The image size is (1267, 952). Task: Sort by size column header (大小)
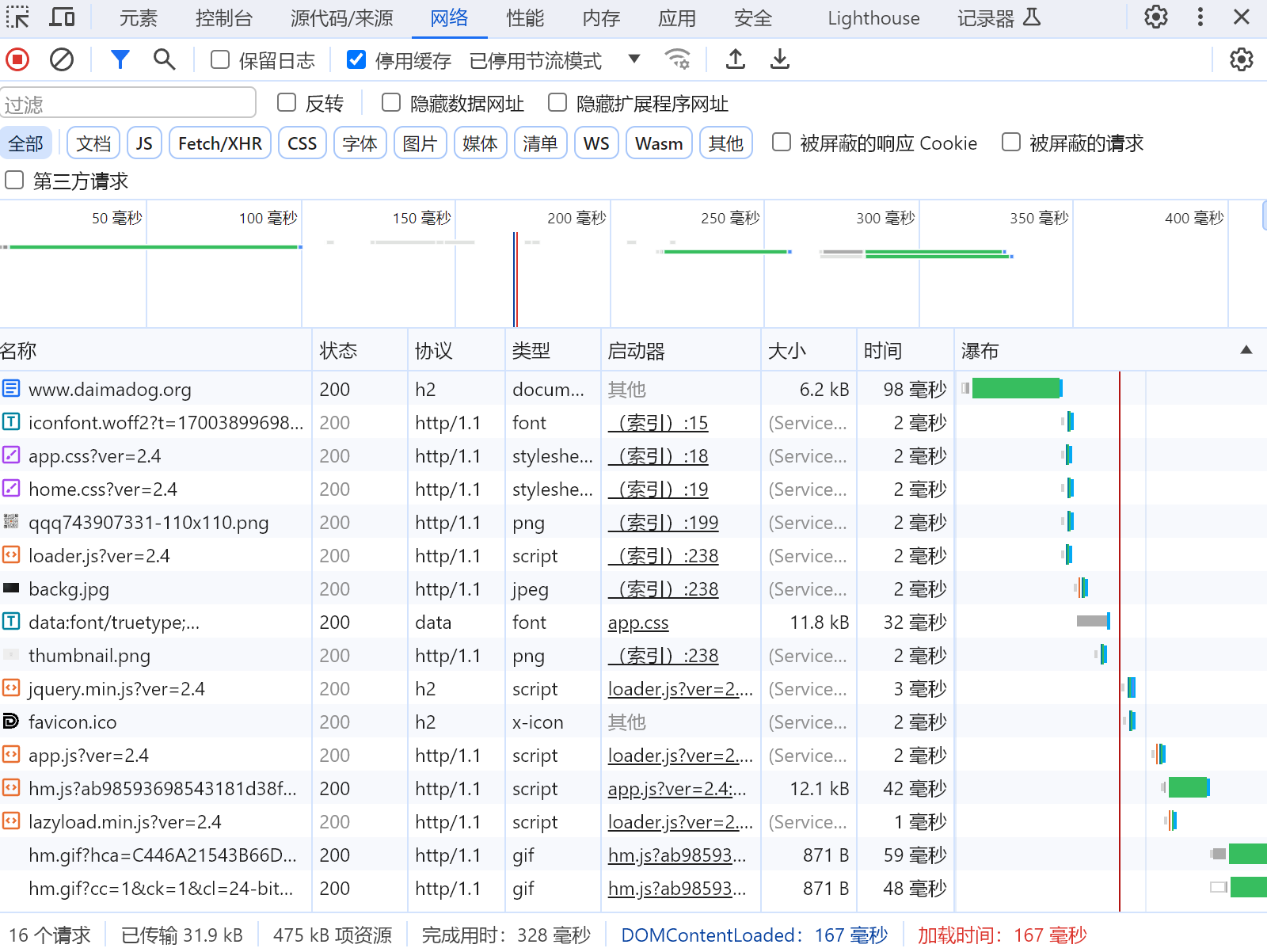pos(809,351)
